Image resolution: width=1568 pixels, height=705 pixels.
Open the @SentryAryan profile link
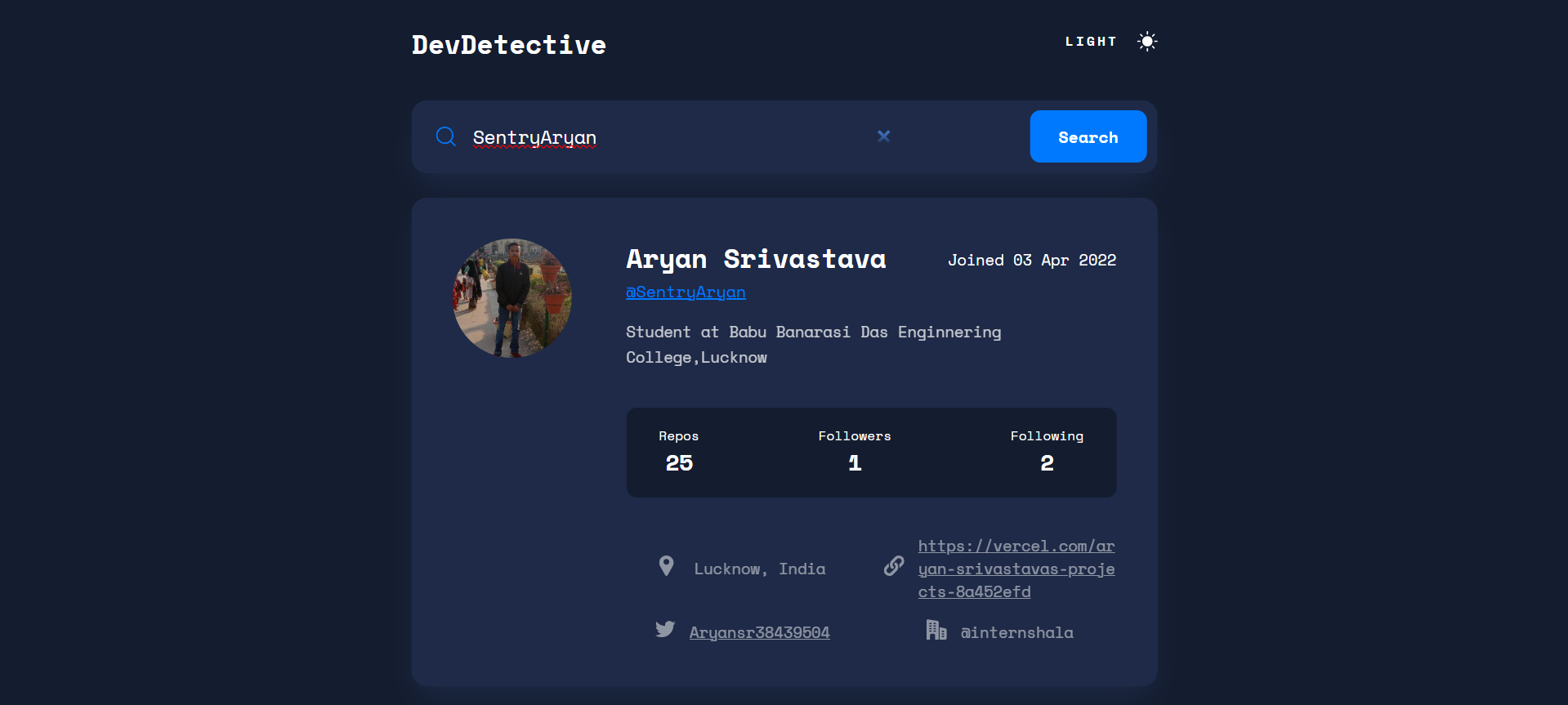685,292
